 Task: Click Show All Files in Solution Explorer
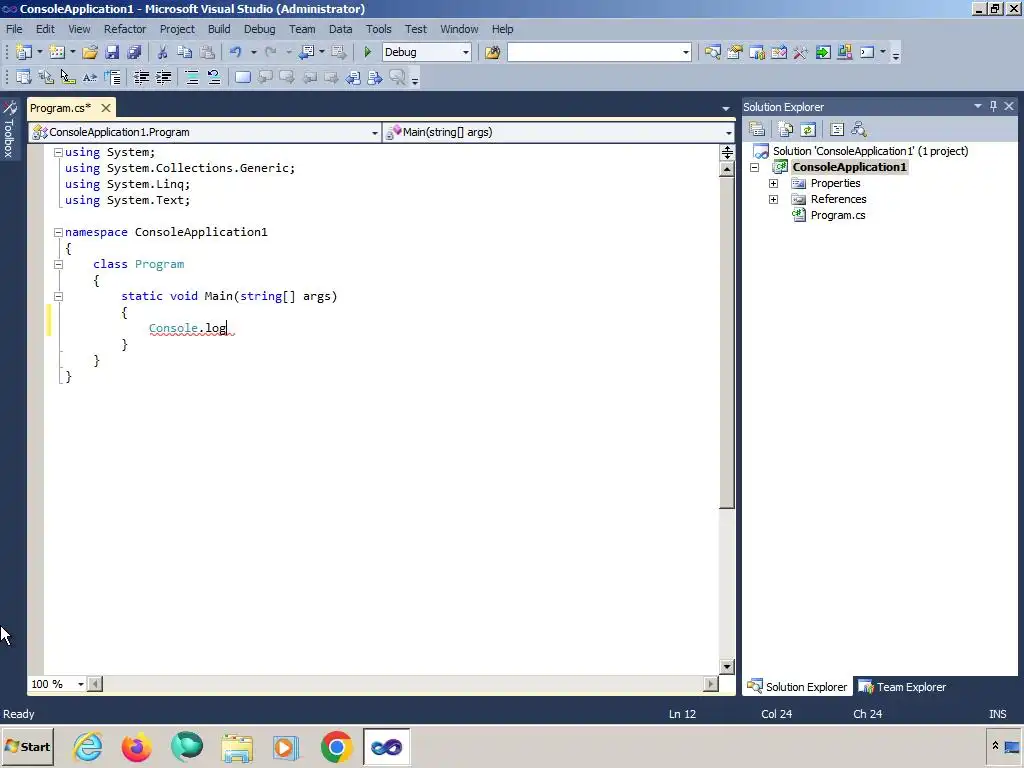[786, 129]
